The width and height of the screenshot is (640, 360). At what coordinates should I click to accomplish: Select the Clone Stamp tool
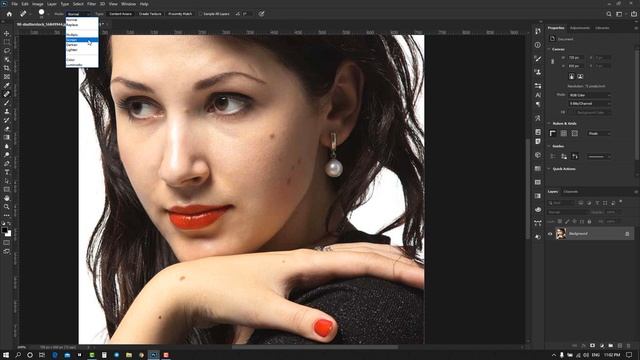coord(7,111)
